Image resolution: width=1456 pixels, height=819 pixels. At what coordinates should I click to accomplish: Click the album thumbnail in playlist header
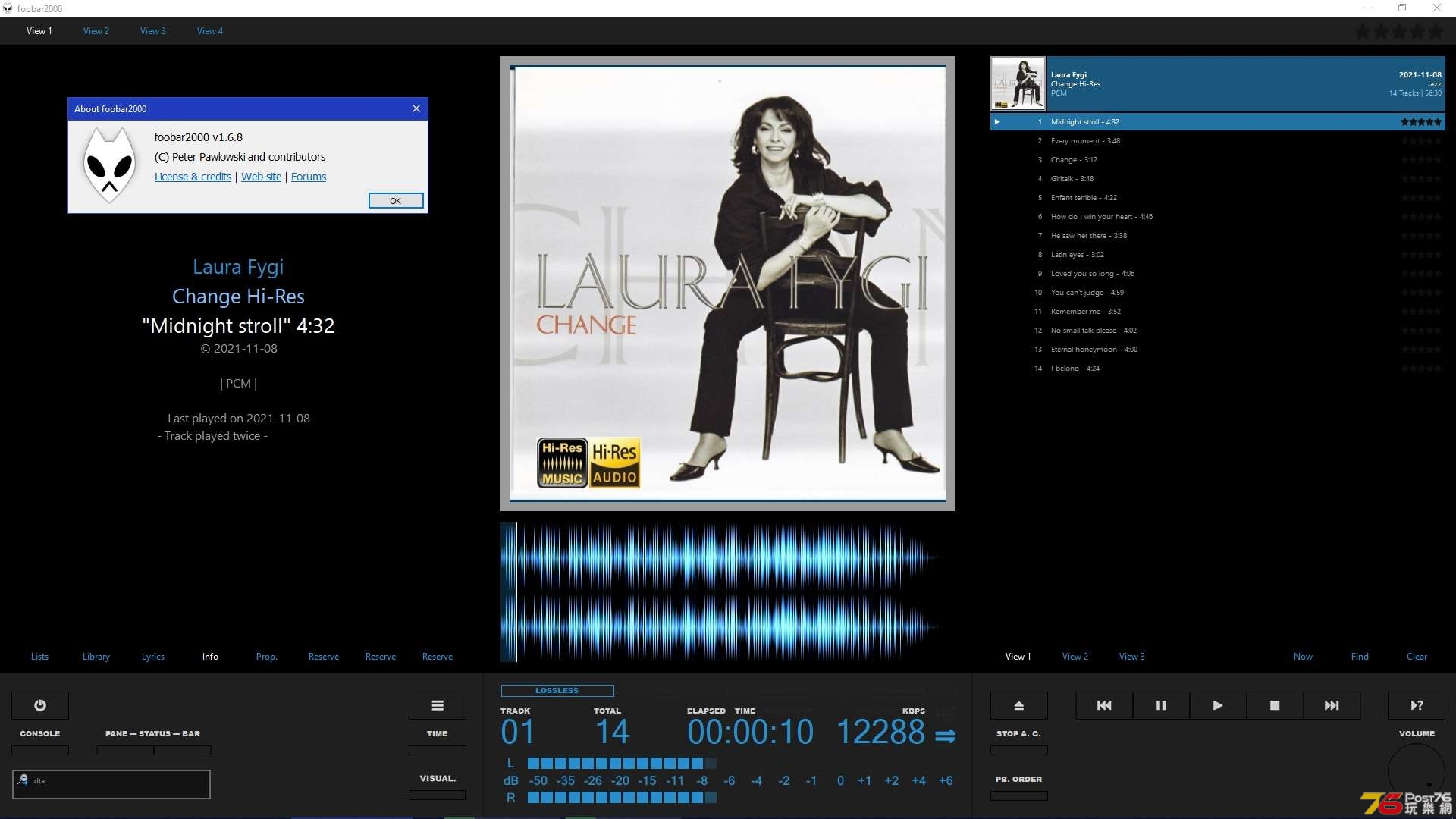pos(1018,83)
